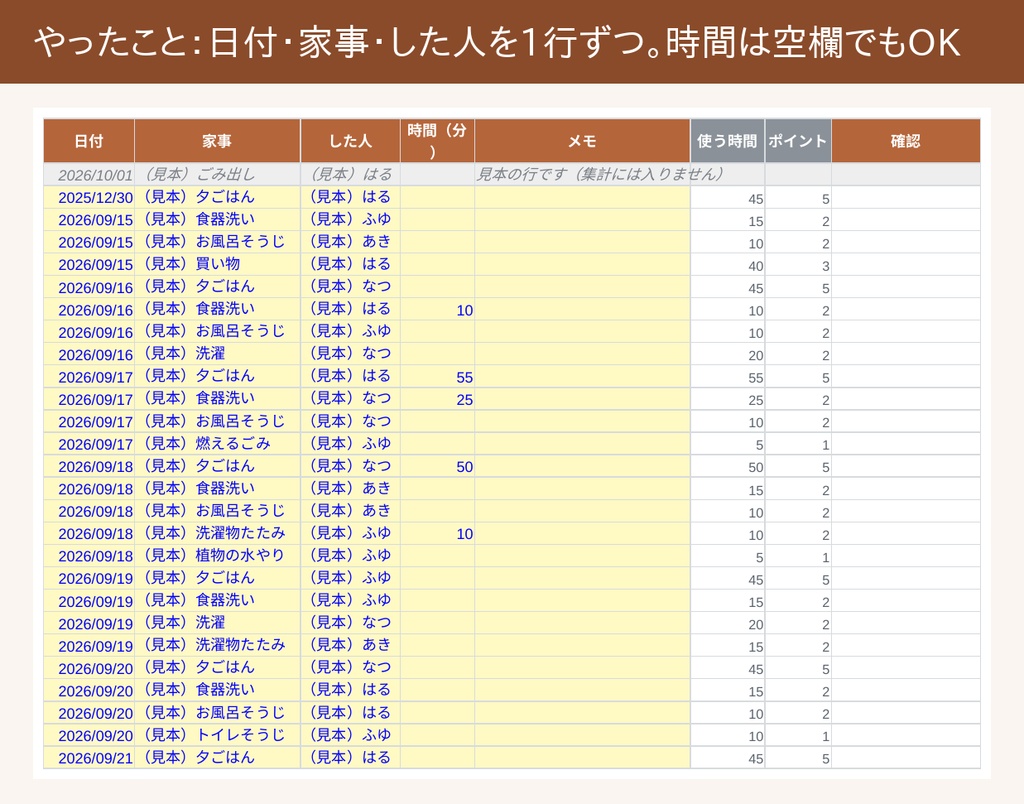Viewport: 1024px width, 804px height.
Task: Select the date cell 2025/12/30
Action: tap(89, 197)
